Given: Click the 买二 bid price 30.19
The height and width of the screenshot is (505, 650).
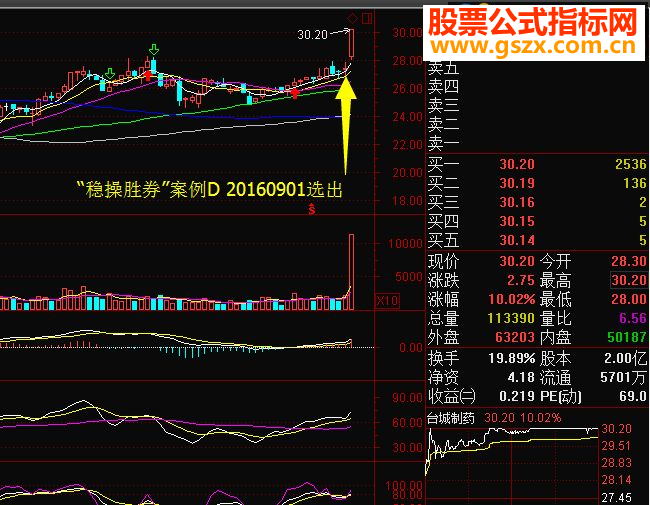Looking at the screenshot, I should tap(517, 183).
